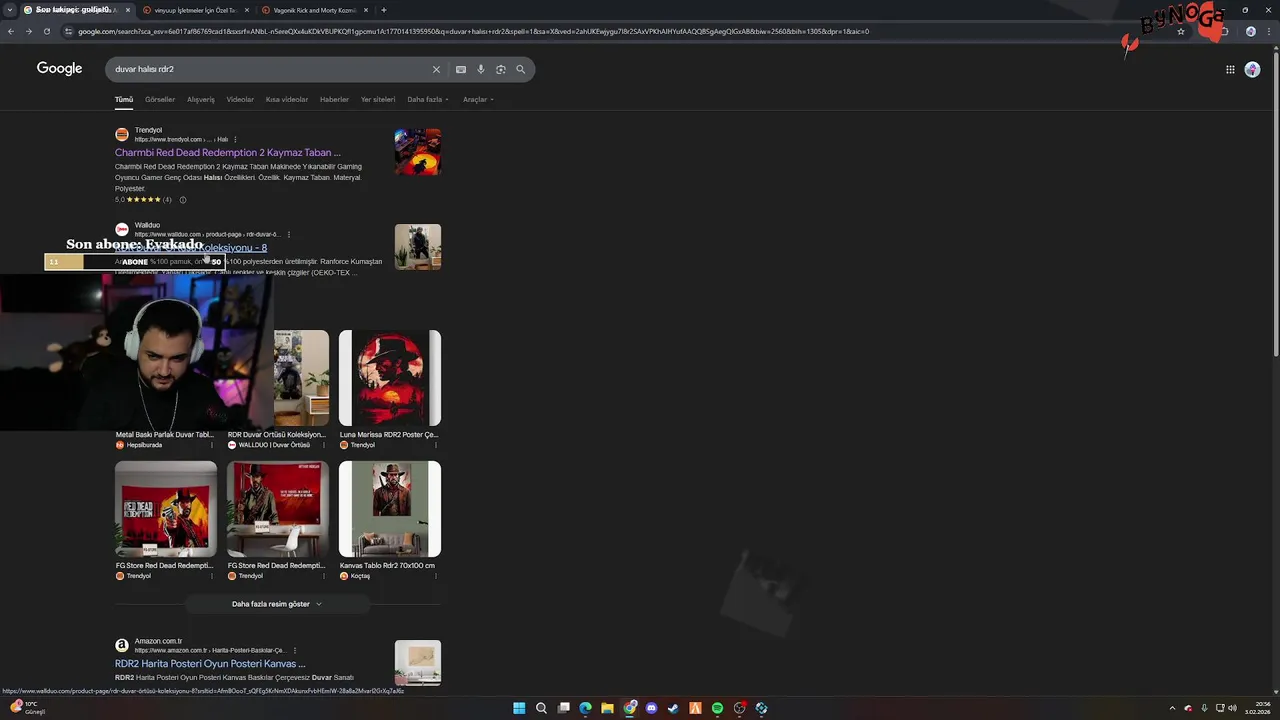Open Chrome extensions puzzle icon

point(1224,31)
